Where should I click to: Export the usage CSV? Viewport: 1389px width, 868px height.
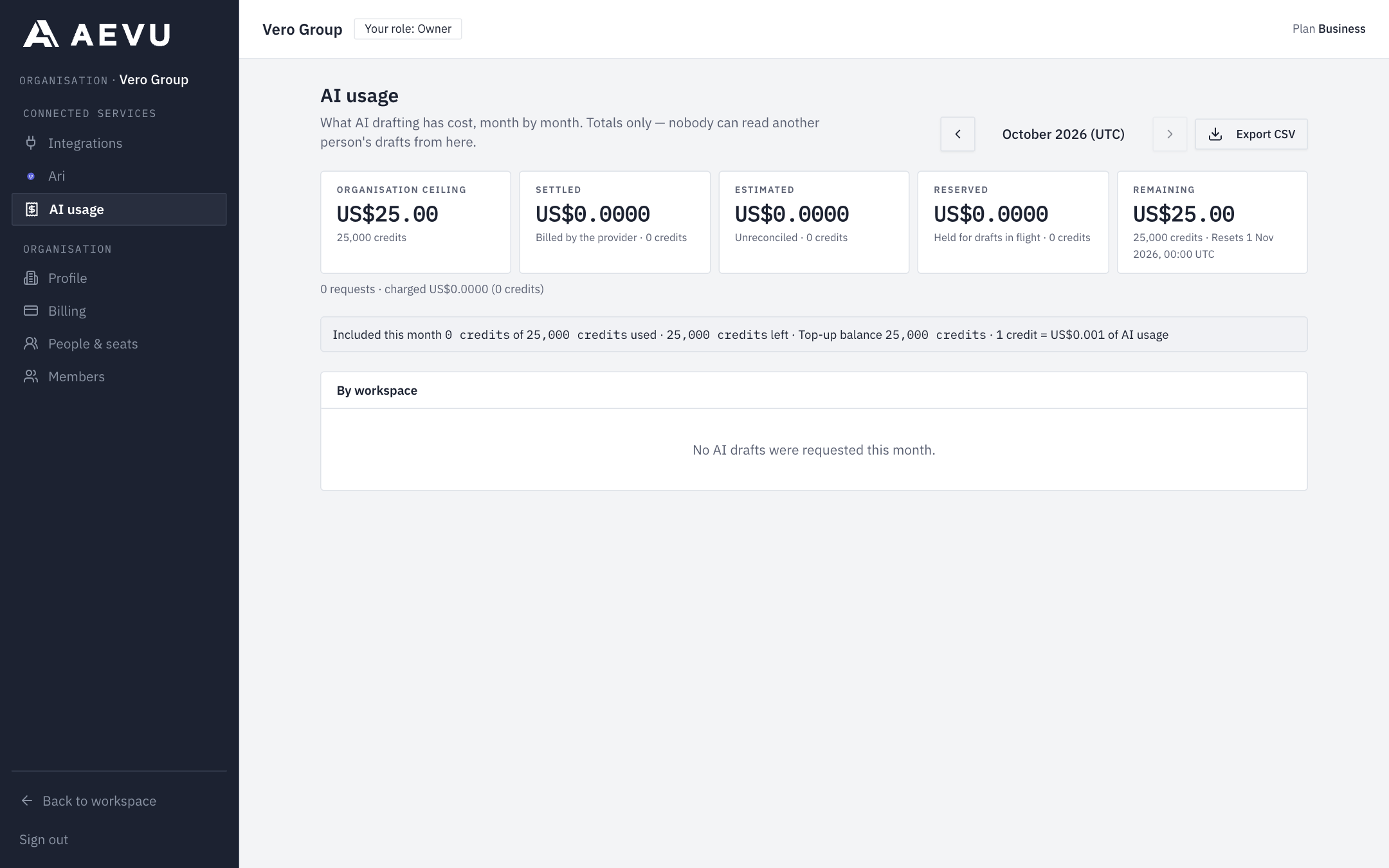click(x=1251, y=134)
